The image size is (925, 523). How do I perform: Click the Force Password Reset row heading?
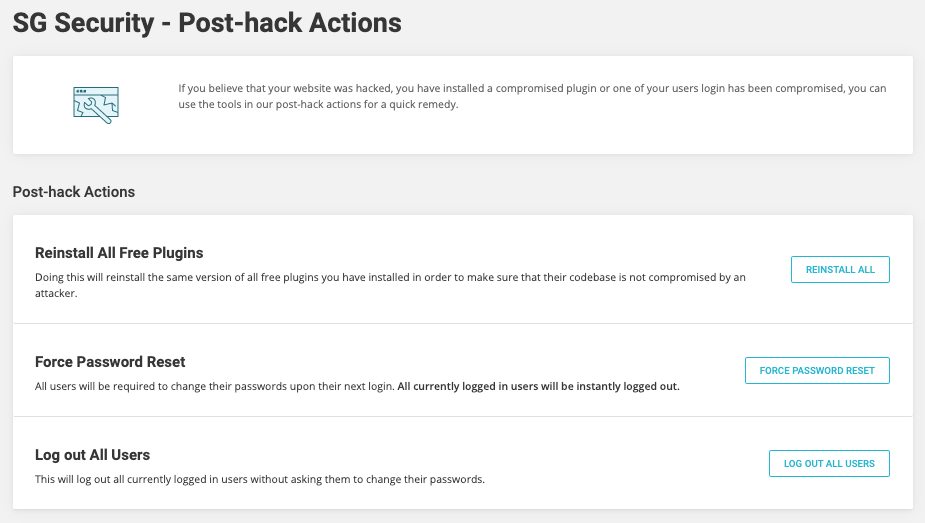(110, 362)
